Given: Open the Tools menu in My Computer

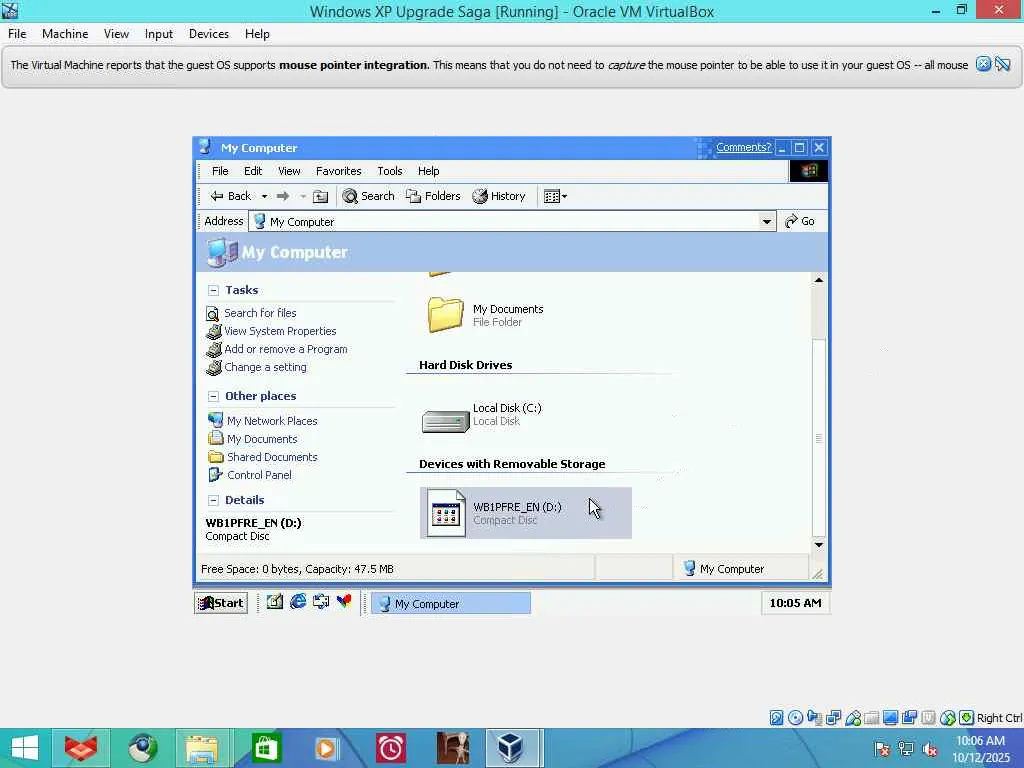Looking at the screenshot, I should pyautogui.click(x=389, y=171).
